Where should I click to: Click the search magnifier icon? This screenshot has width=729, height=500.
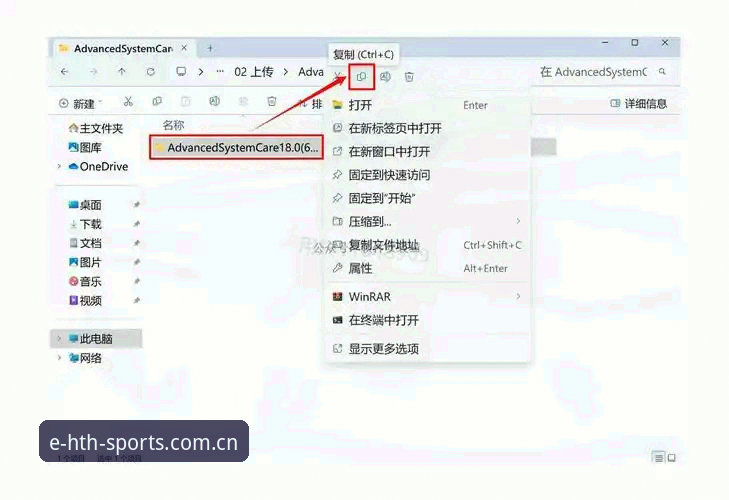click(x=662, y=72)
